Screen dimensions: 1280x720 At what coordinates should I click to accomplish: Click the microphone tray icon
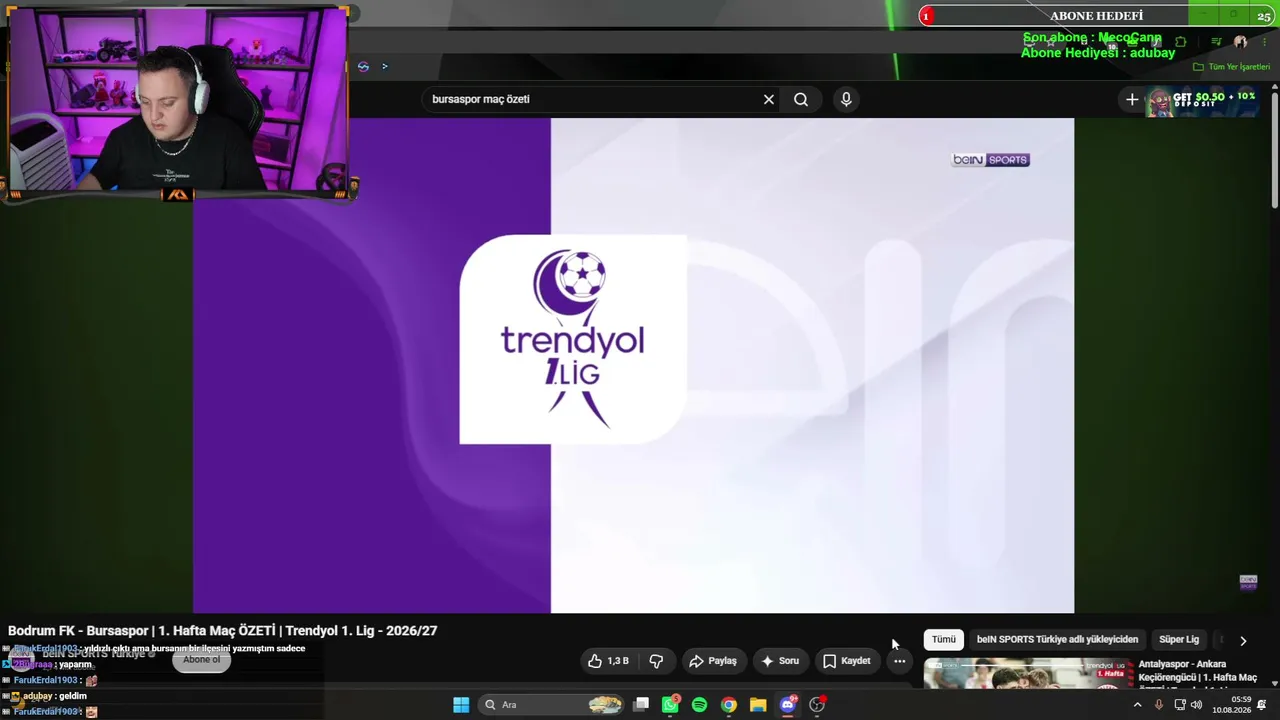pos(1159,705)
